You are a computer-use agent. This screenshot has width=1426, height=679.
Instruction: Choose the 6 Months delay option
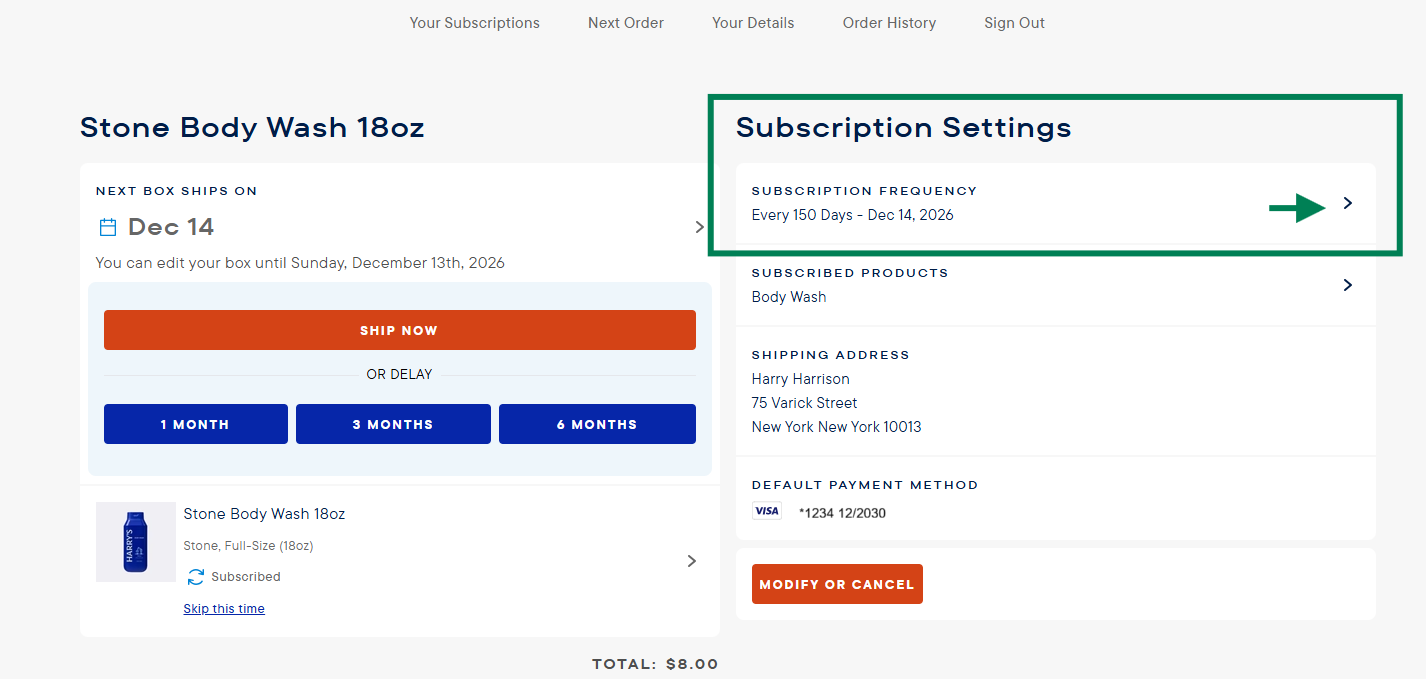tap(597, 424)
